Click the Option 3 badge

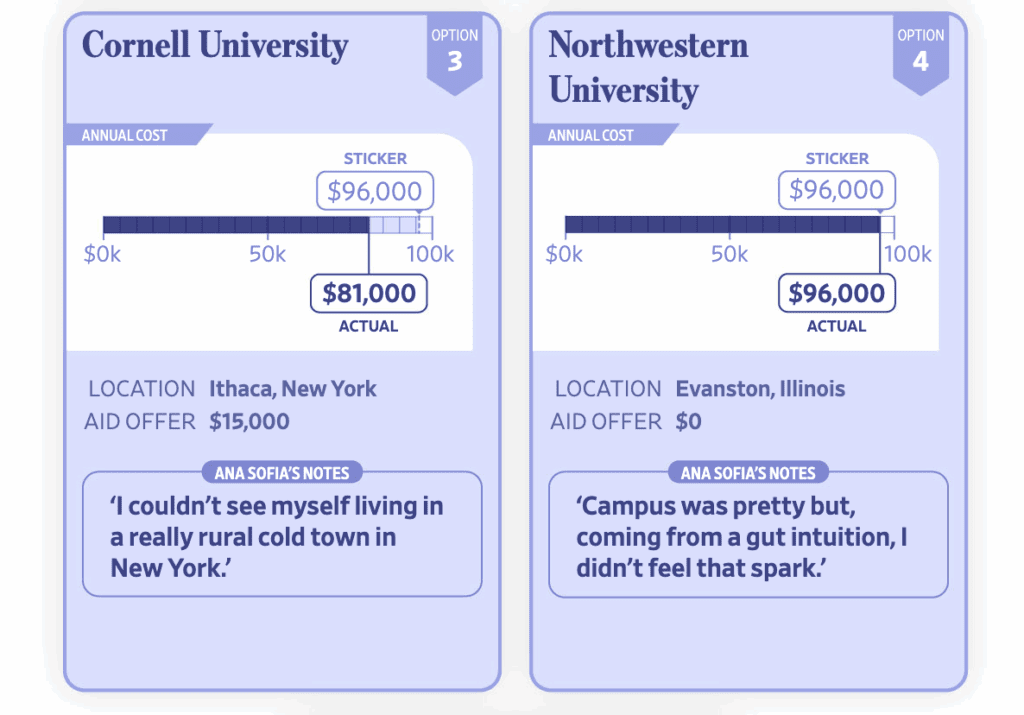pos(454,53)
